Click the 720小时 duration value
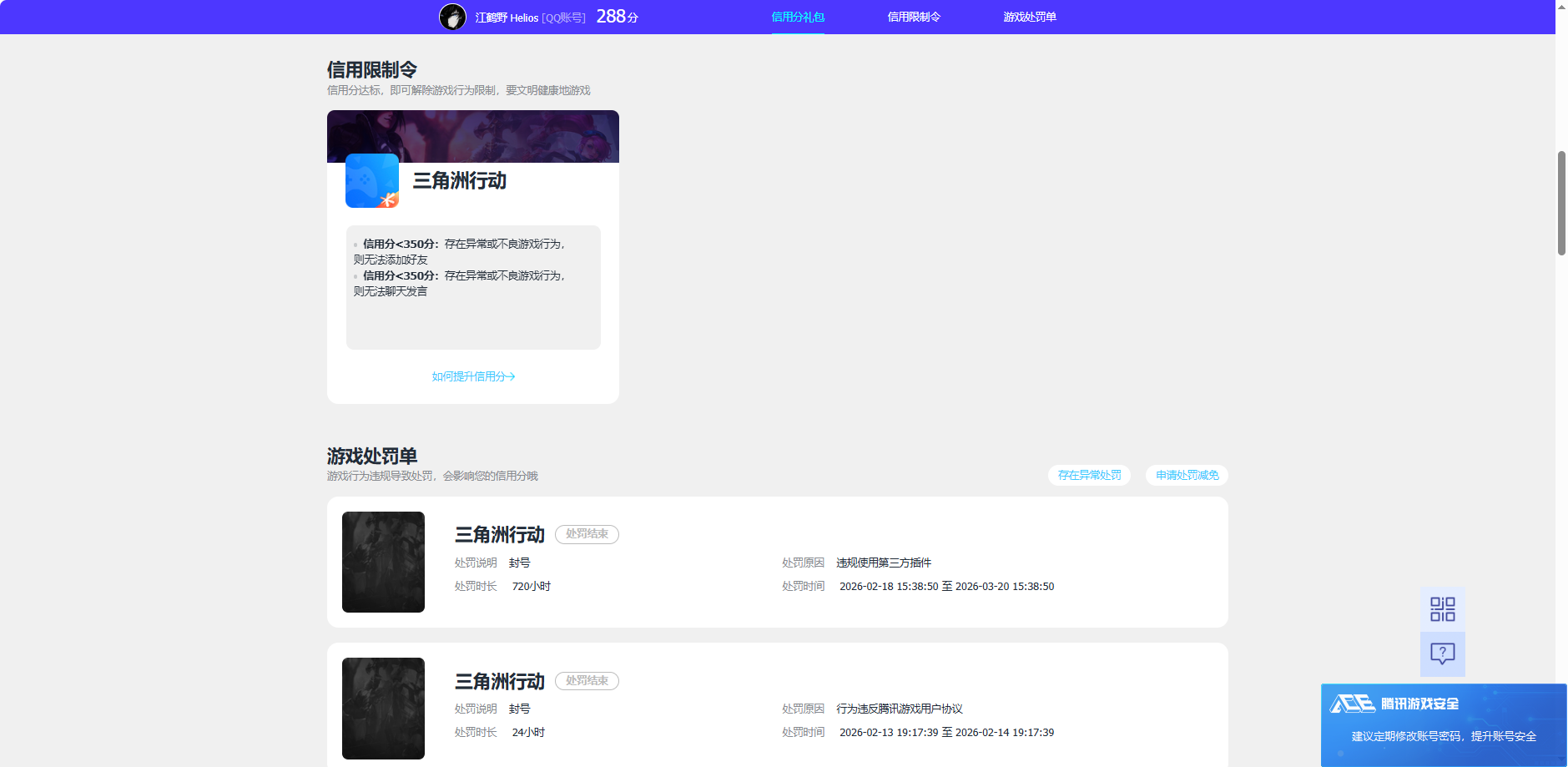The height and width of the screenshot is (767, 1568). click(x=531, y=587)
